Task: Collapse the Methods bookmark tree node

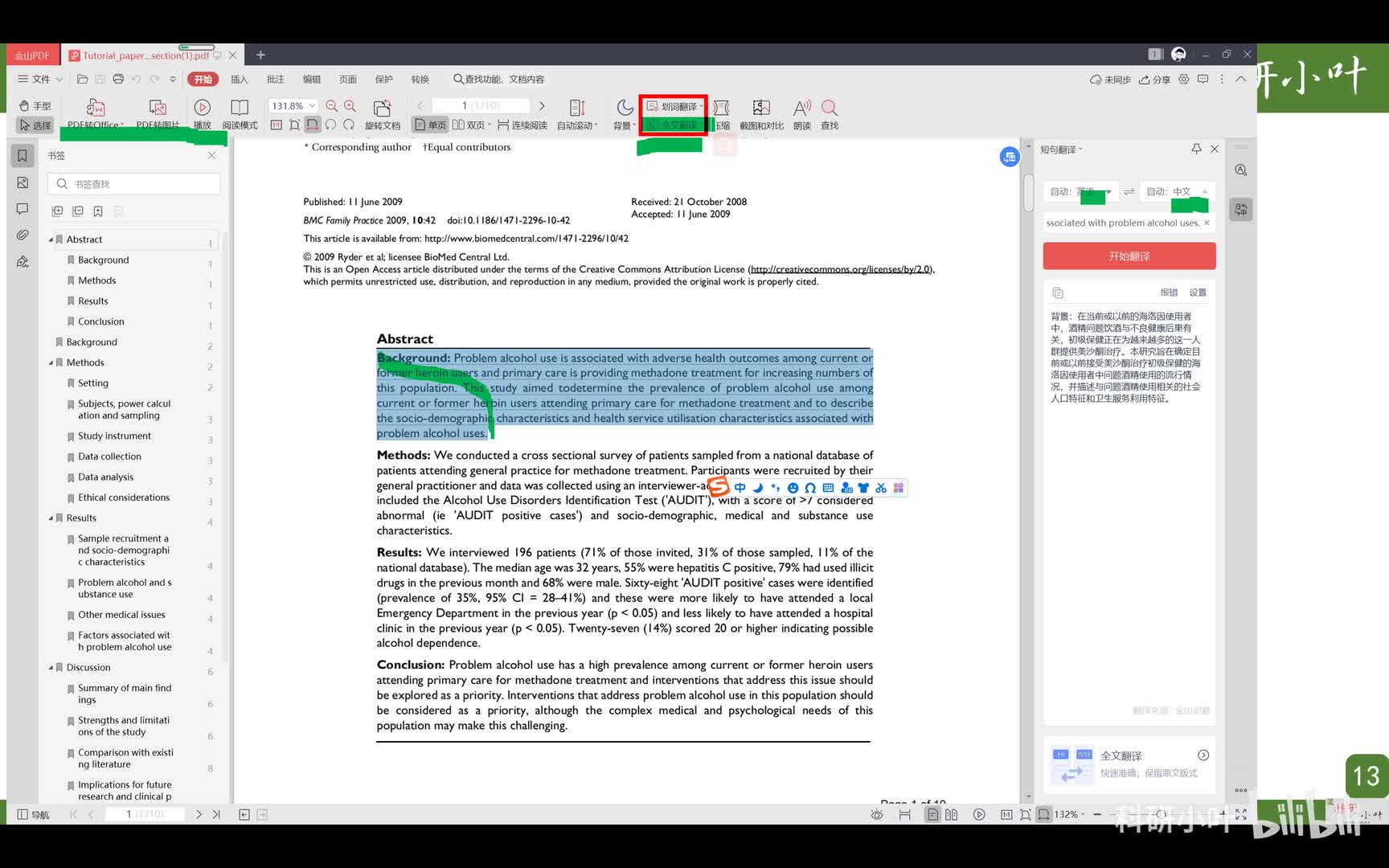Action: (51, 363)
